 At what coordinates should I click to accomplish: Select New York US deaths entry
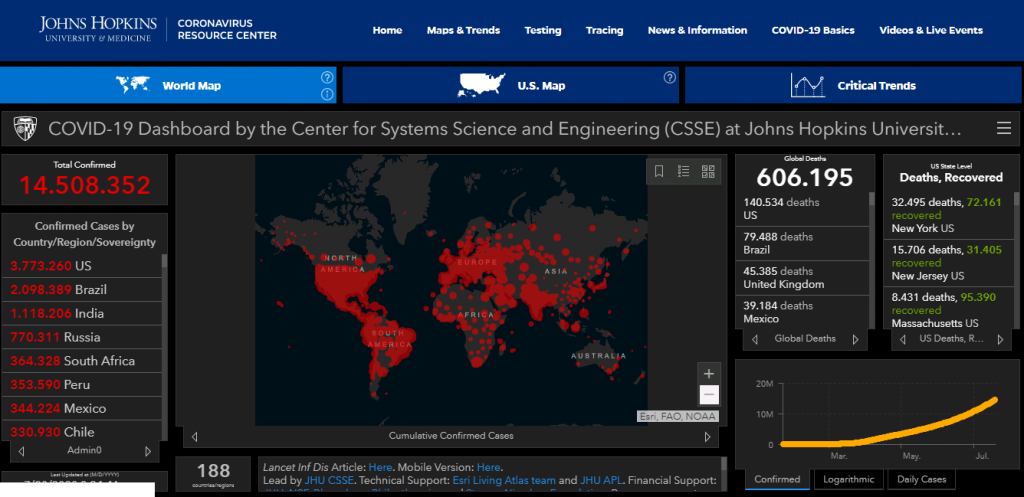click(950, 215)
